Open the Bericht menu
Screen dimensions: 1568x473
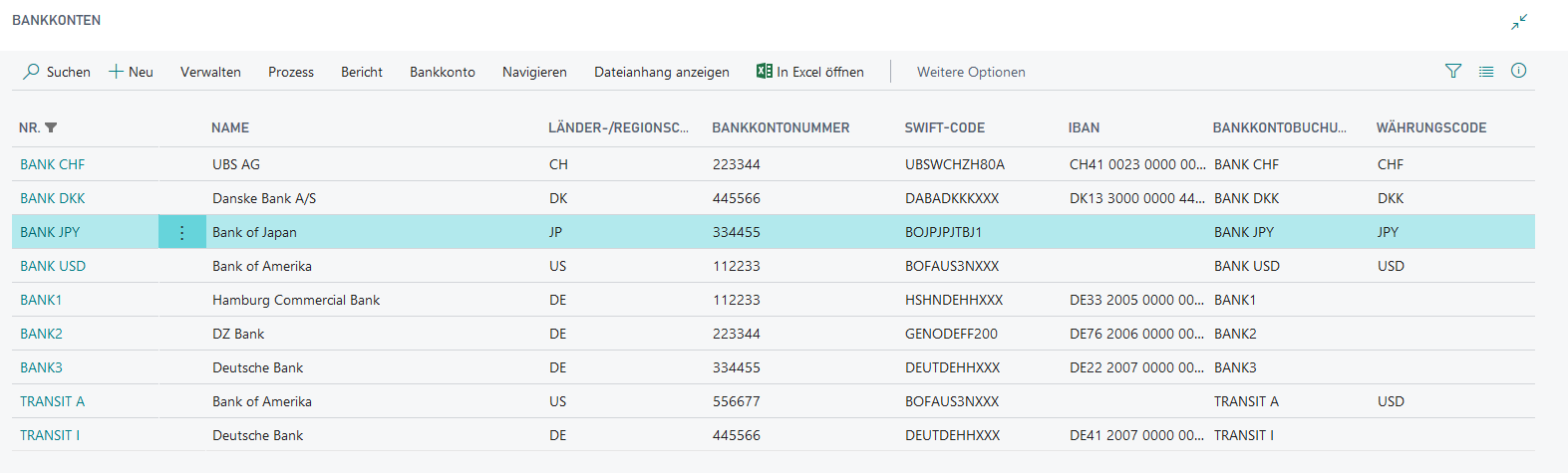[362, 72]
